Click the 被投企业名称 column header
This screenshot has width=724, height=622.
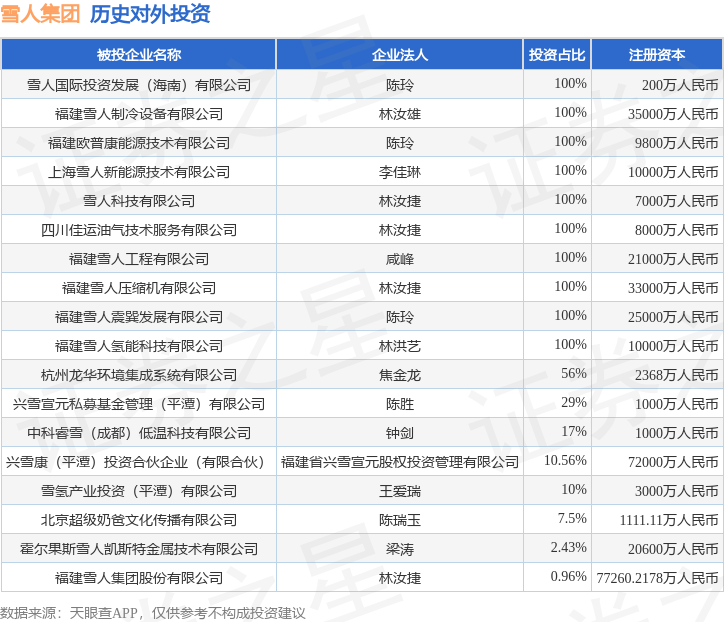[x=139, y=55]
